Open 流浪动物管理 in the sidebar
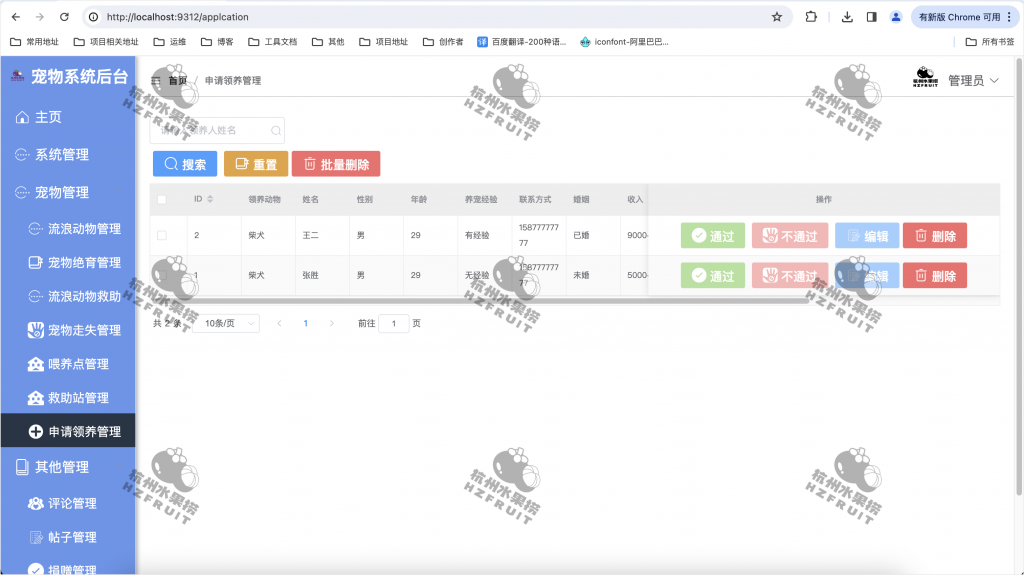Image resolution: width=1024 pixels, height=575 pixels. pos(68,229)
